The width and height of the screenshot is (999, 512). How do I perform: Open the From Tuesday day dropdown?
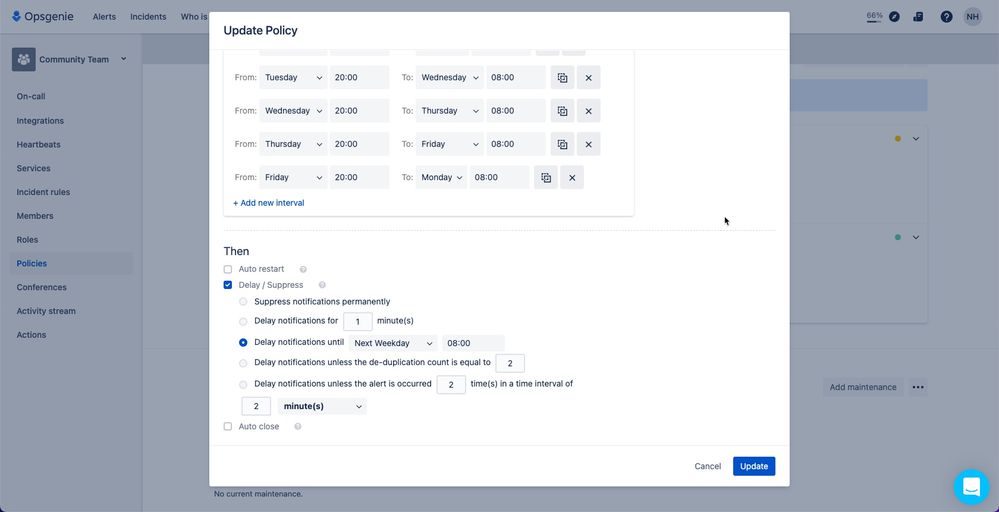(x=293, y=78)
